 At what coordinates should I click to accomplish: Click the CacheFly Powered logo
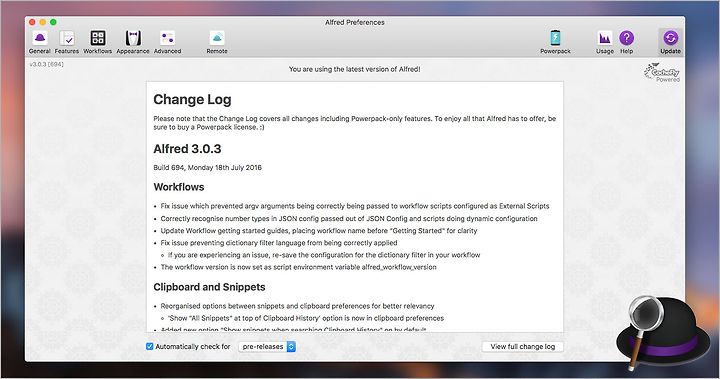tap(662, 73)
